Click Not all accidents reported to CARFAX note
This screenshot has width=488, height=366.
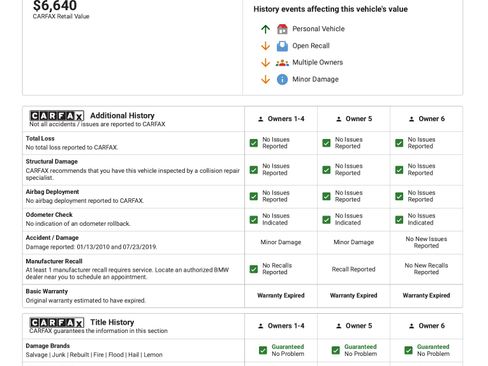97,124
